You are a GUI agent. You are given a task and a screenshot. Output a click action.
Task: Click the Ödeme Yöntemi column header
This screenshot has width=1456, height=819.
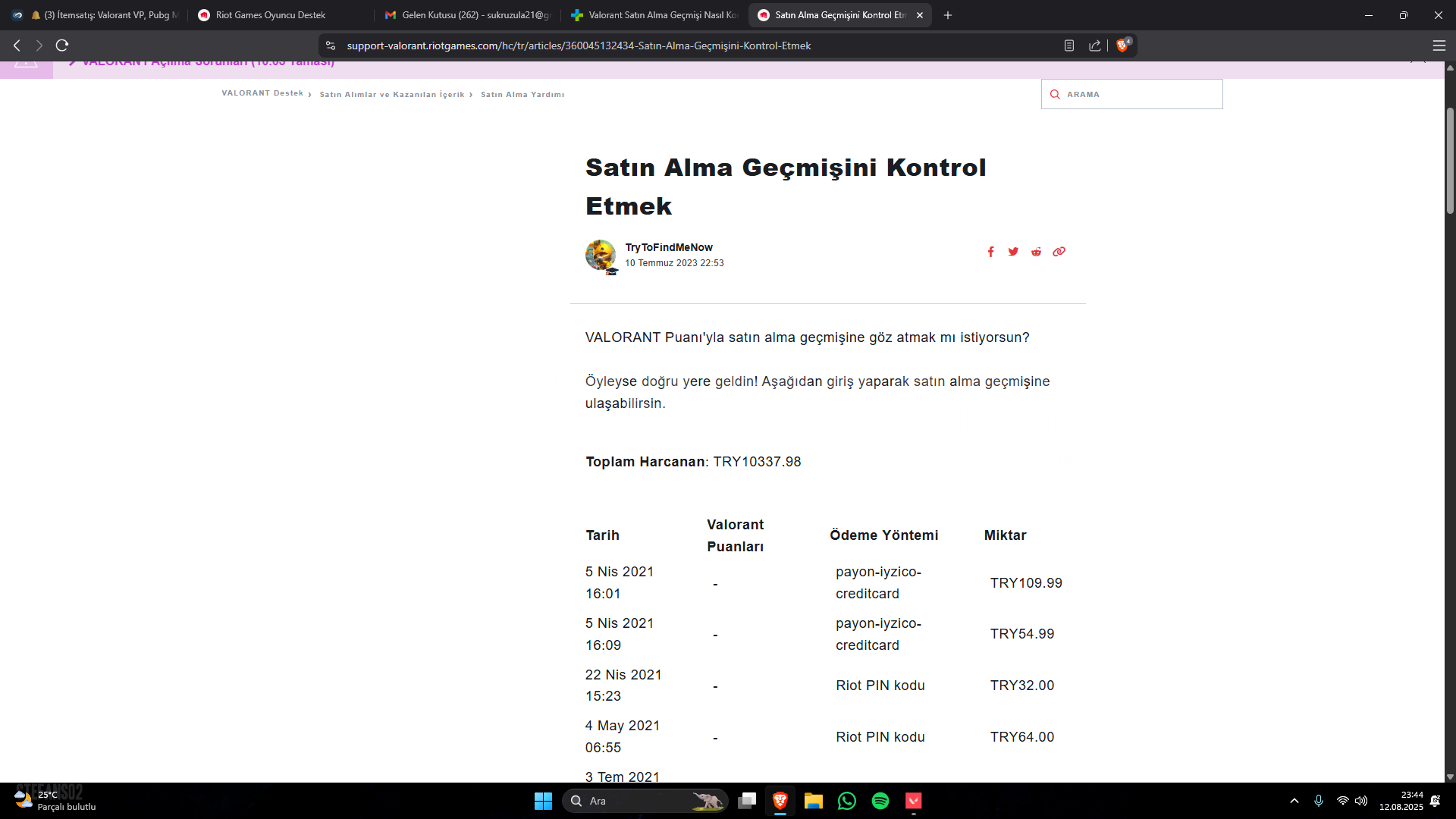tap(883, 535)
